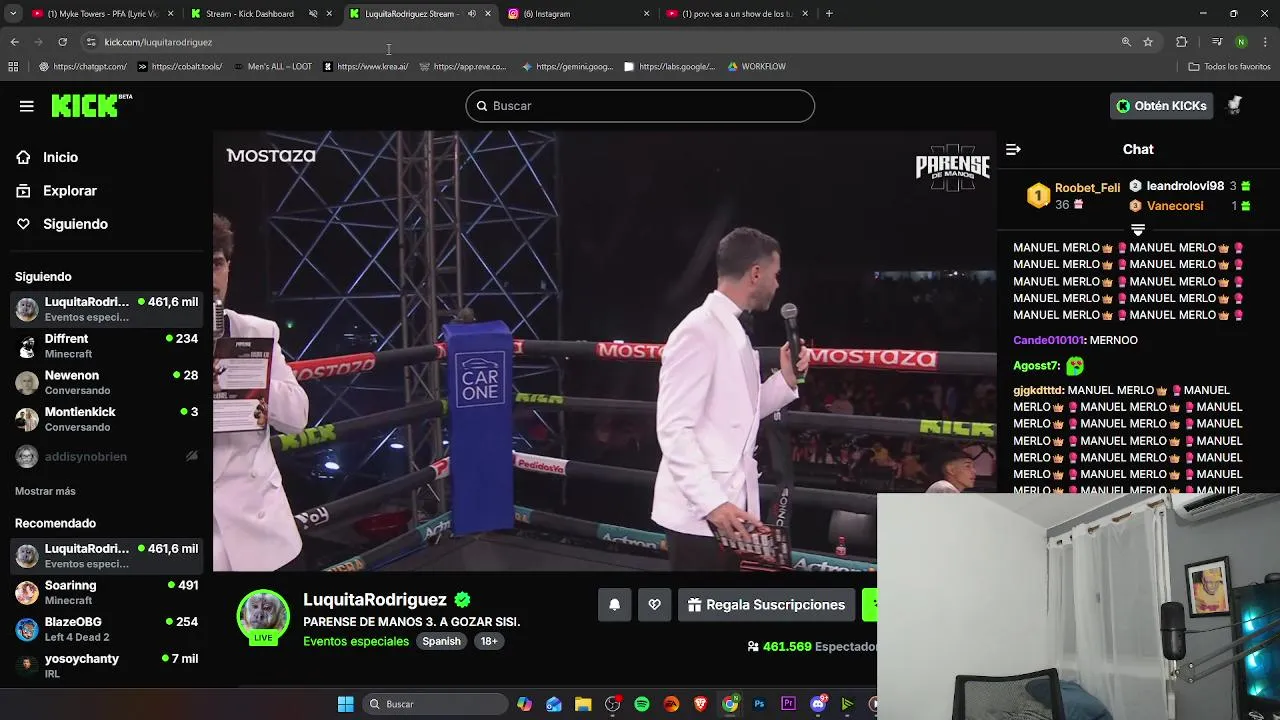This screenshot has height=720, width=1280.
Task: Open the LuquitaRodri... entry under Recomendado
Action: pos(106,556)
